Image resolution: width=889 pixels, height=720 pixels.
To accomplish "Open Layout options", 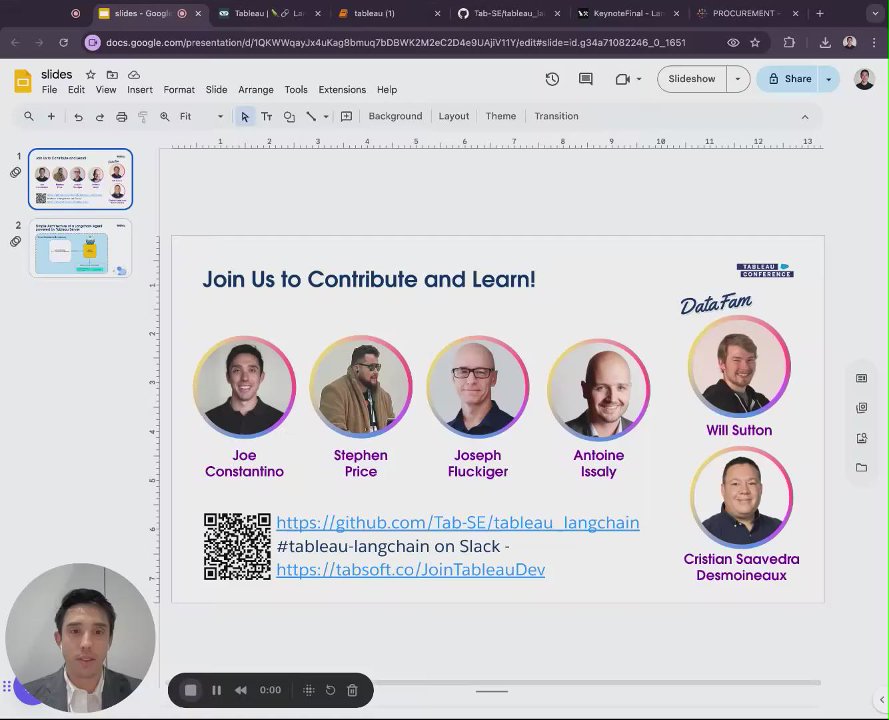I will pyautogui.click(x=454, y=116).
